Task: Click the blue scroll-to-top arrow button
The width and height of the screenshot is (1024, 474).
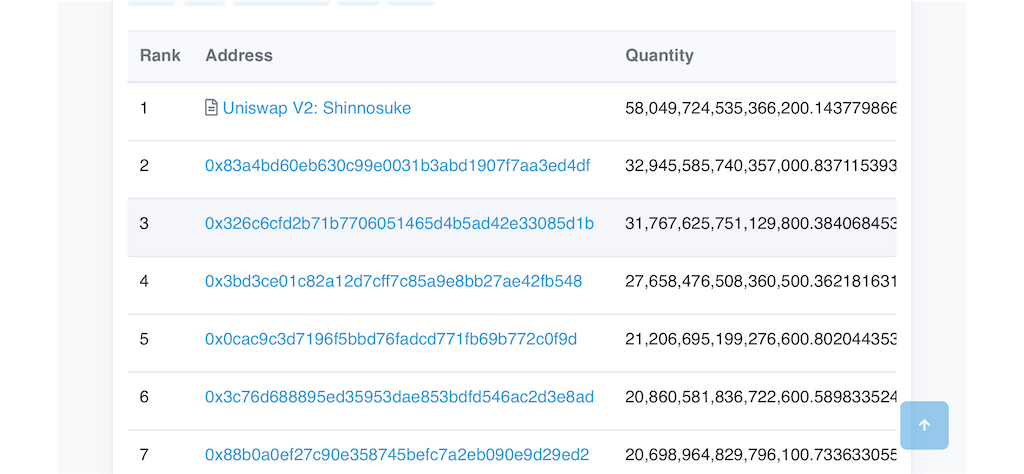Action: pos(924,426)
